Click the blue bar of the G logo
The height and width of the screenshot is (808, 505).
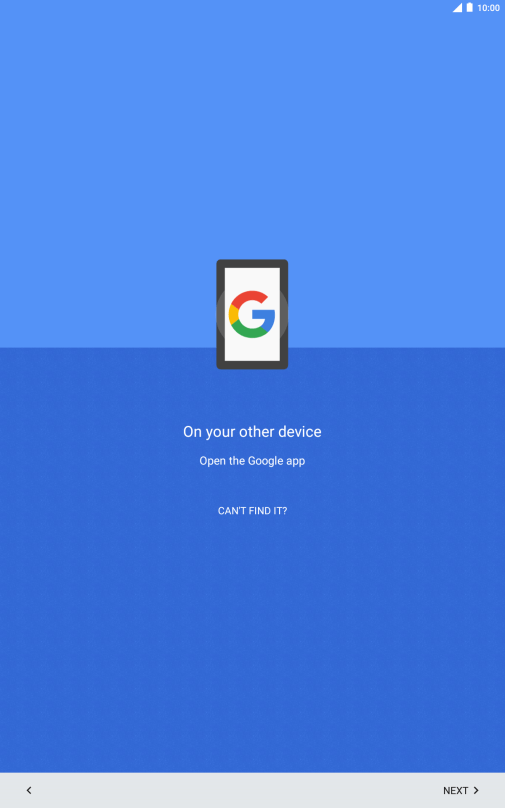click(x=264, y=314)
